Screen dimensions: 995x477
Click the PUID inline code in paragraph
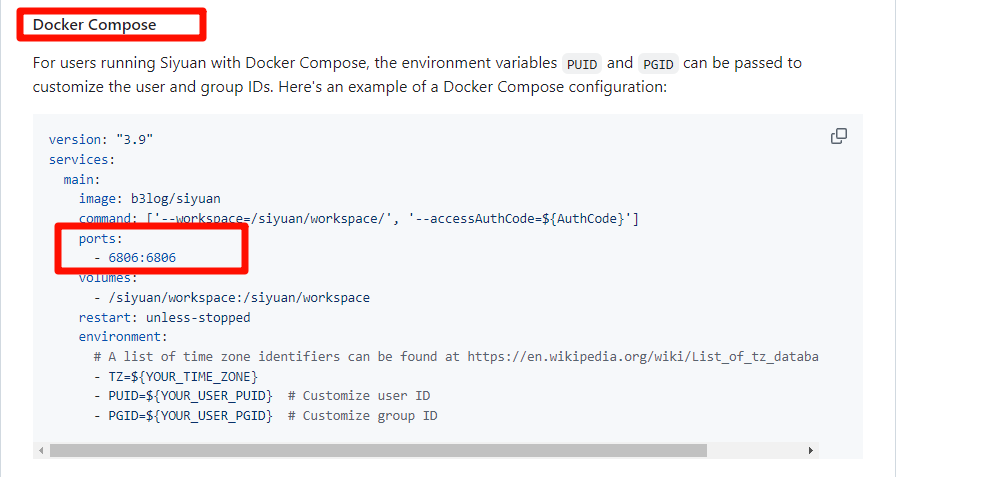coord(581,64)
